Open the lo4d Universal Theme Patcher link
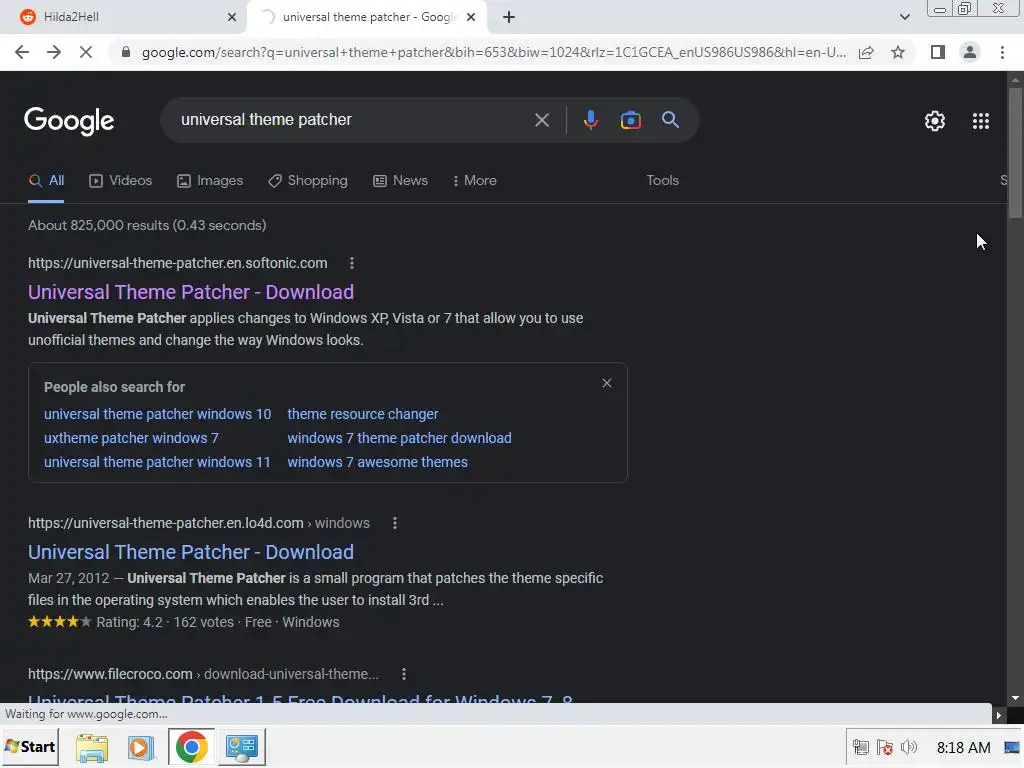The height and width of the screenshot is (768, 1024). 191,552
